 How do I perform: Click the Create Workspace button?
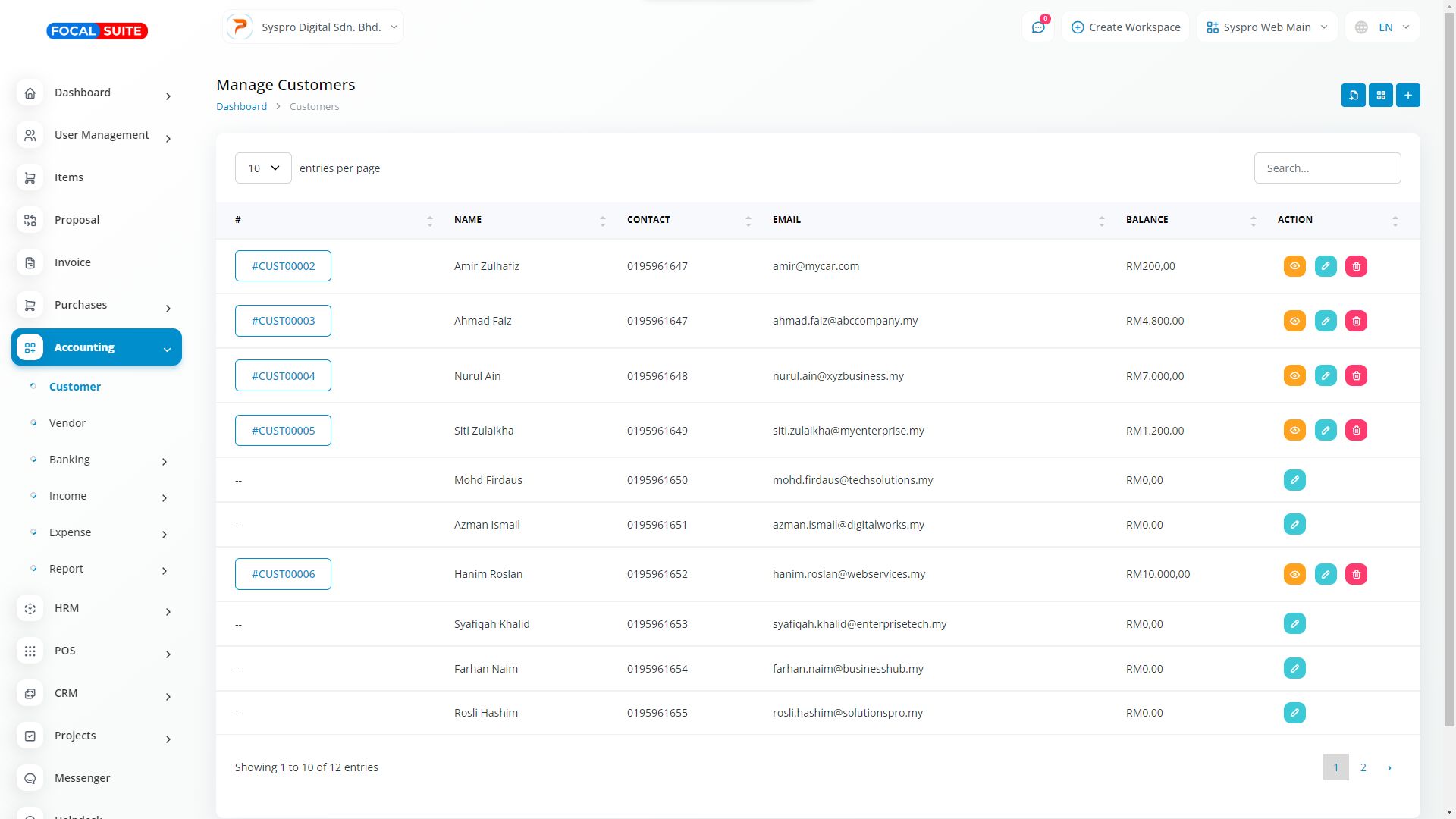click(1125, 27)
